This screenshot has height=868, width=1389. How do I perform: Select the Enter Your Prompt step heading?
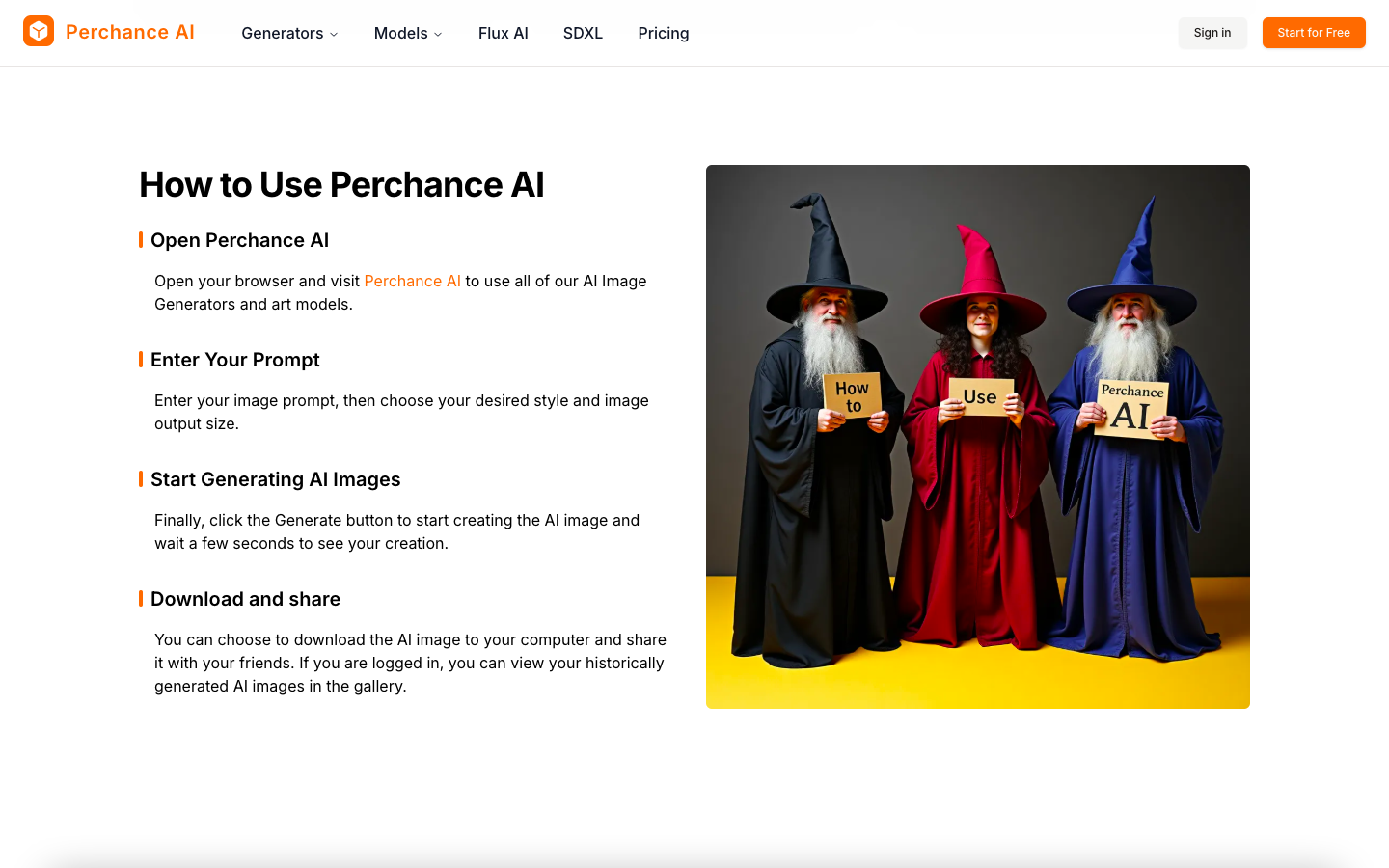[x=235, y=360]
